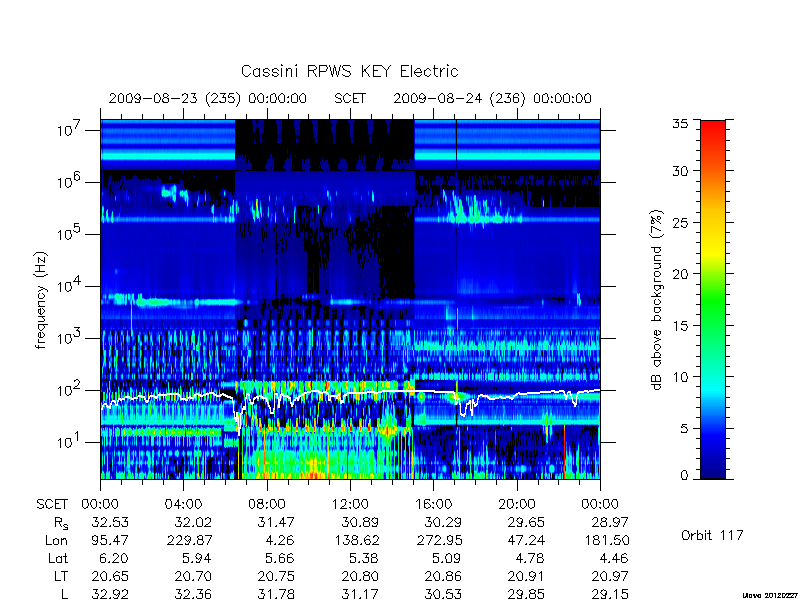This screenshot has height=600, width=800.
Task: Click the colorbar tick value 20
Action: [680, 274]
